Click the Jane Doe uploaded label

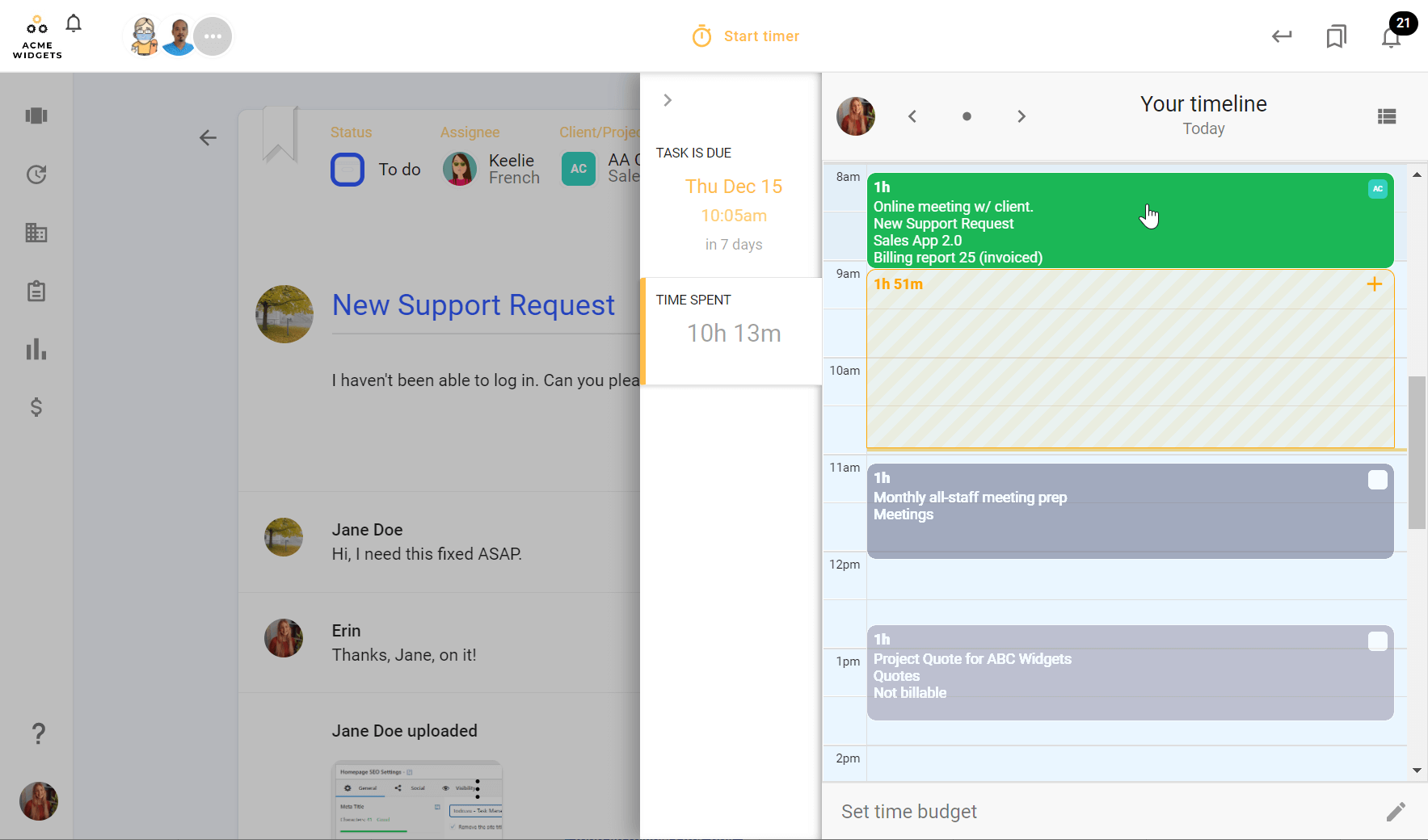(x=404, y=731)
